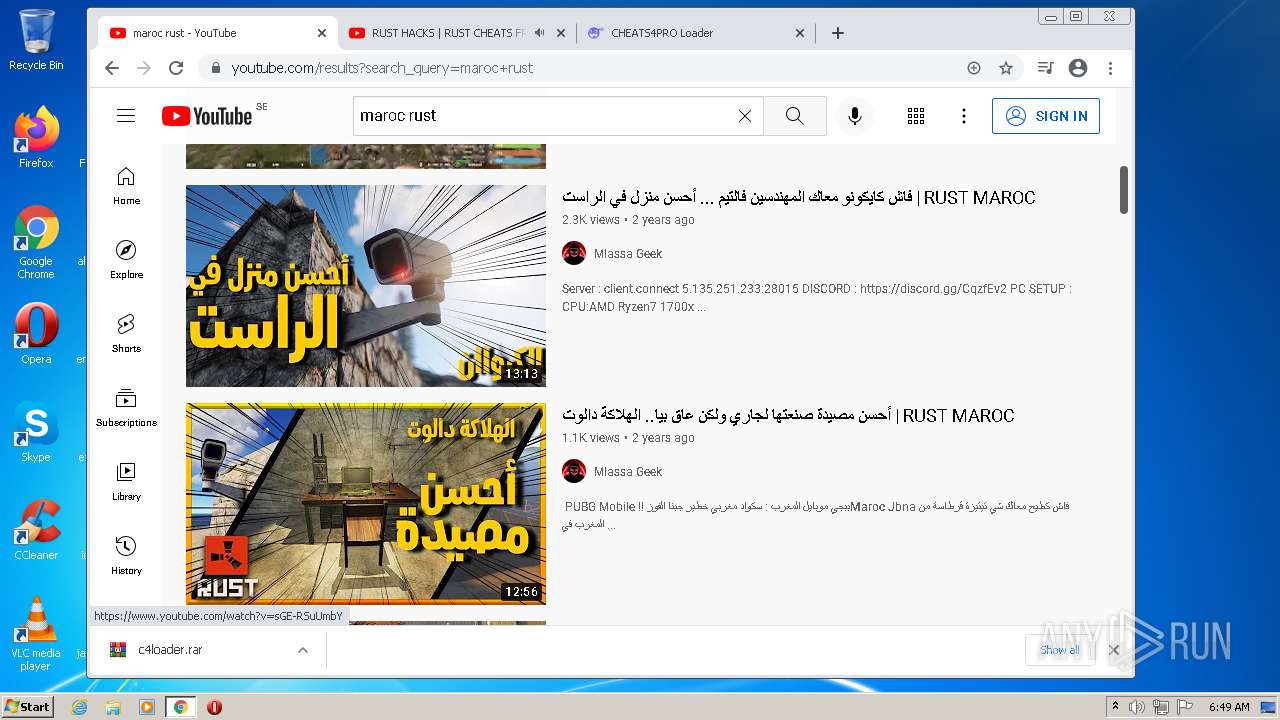Click the page vertical scrollbar thumb
This screenshot has width=1280, height=720.
click(x=1124, y=190)
